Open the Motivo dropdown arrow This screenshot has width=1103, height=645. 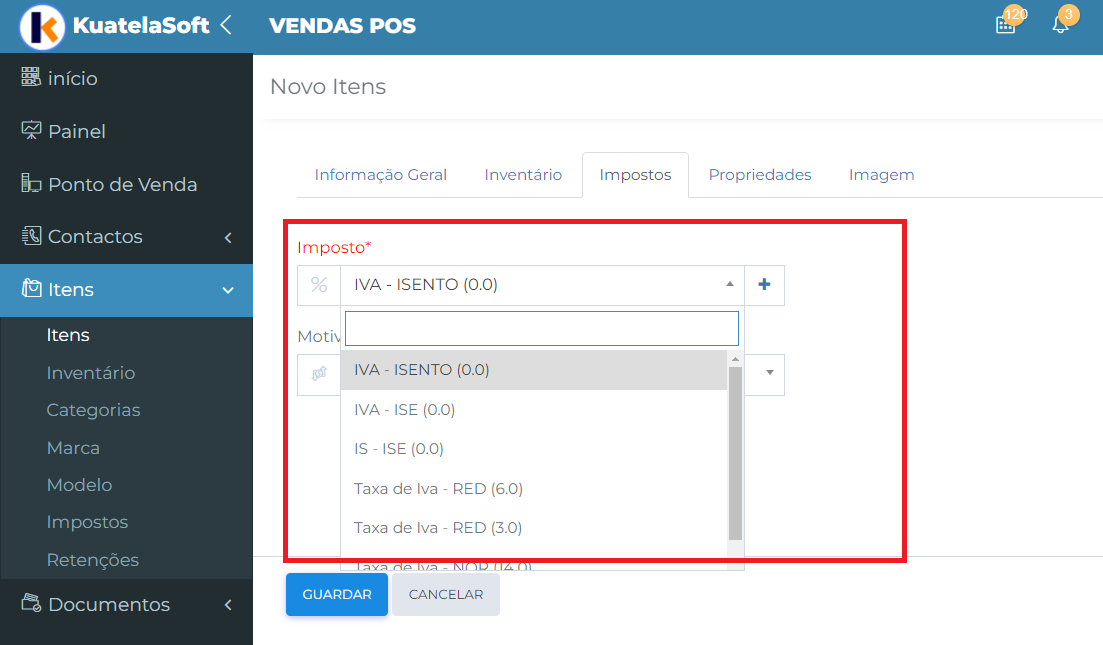[769, 373]
